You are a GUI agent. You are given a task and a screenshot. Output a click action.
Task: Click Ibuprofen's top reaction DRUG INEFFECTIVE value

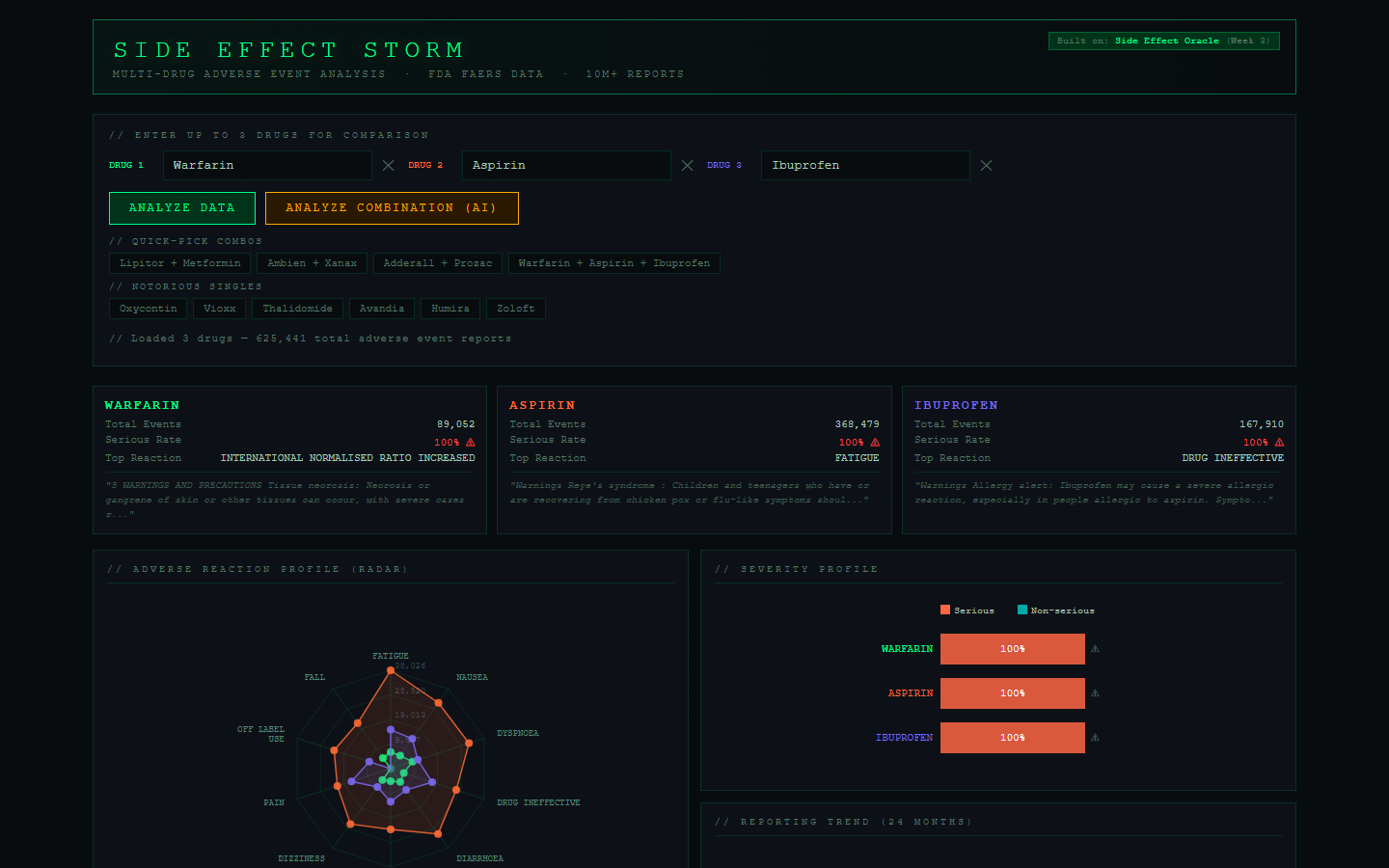point(1233,458)
